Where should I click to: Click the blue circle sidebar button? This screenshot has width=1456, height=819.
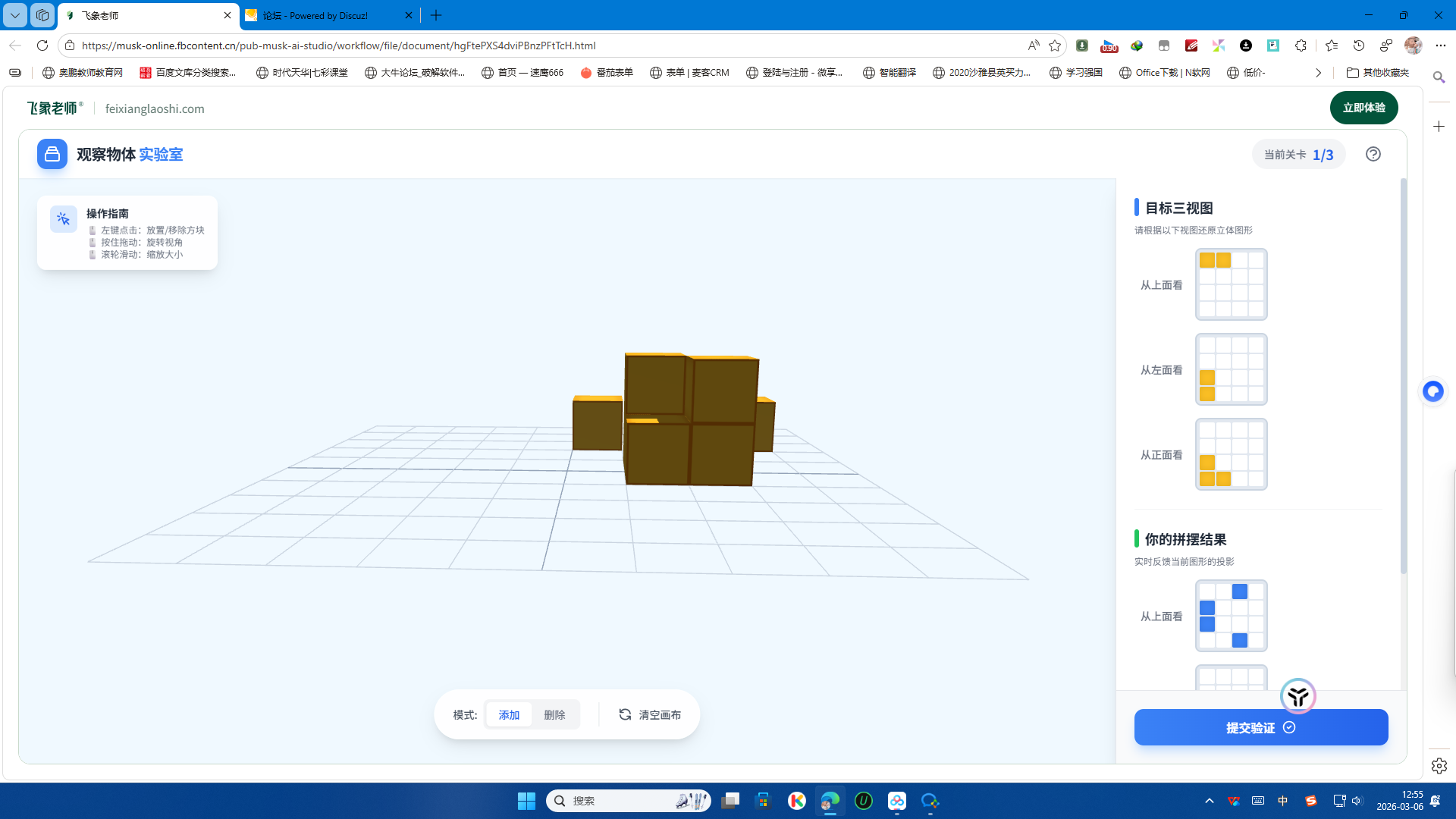tap(1432, 391)
